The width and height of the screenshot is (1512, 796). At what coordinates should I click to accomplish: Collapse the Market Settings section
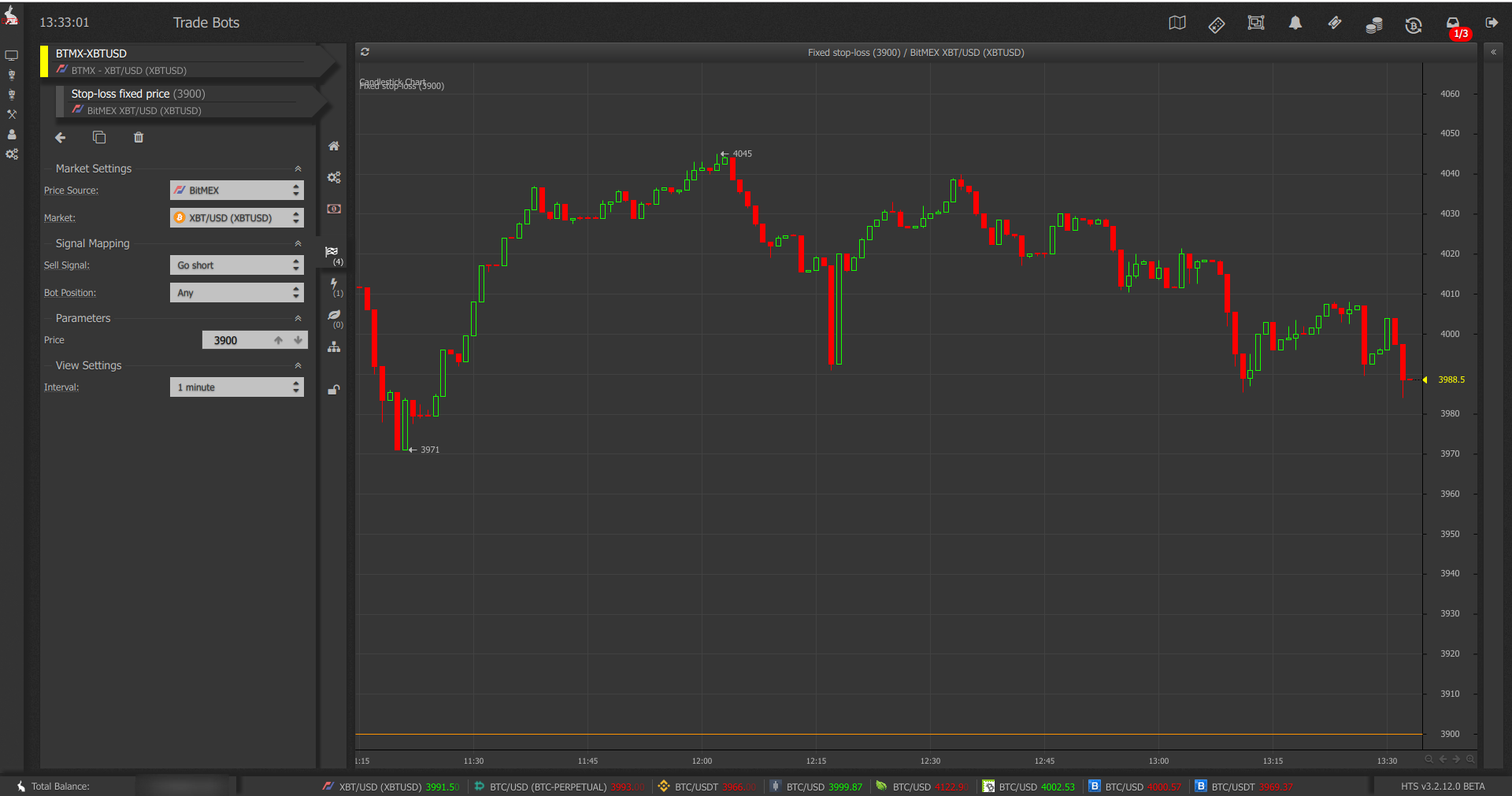[298, 168]
